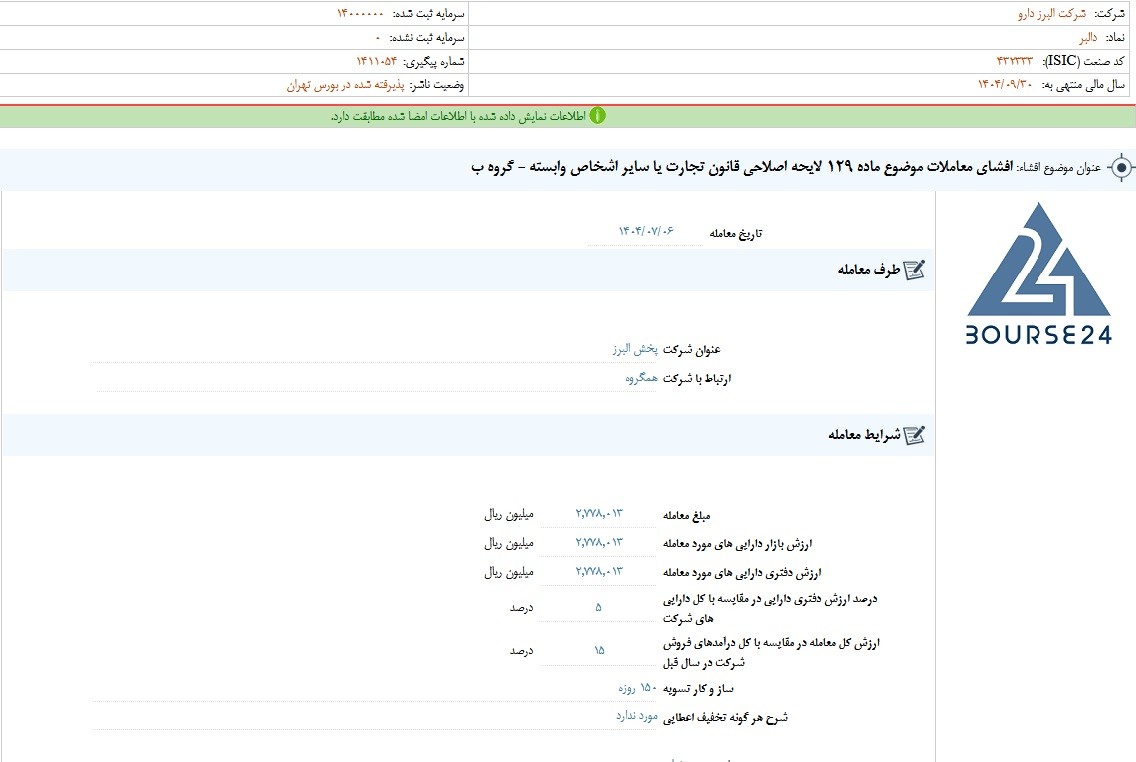The width and height of the screenshot is (1136, 762).
Task: Click the label تاریخ معامله
Action: pyautogui.click(x=735, y=233)
